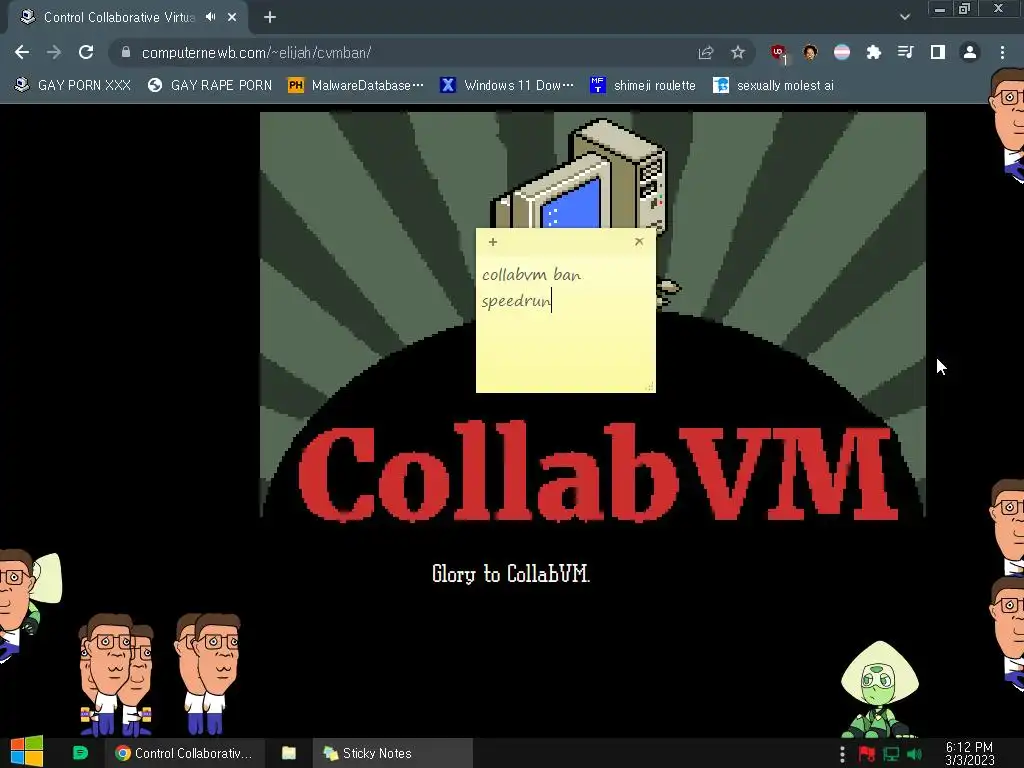This screenshot has width=1024, height=768.
Task: Open the red flag tray notification icon
Action: [867, 754]
